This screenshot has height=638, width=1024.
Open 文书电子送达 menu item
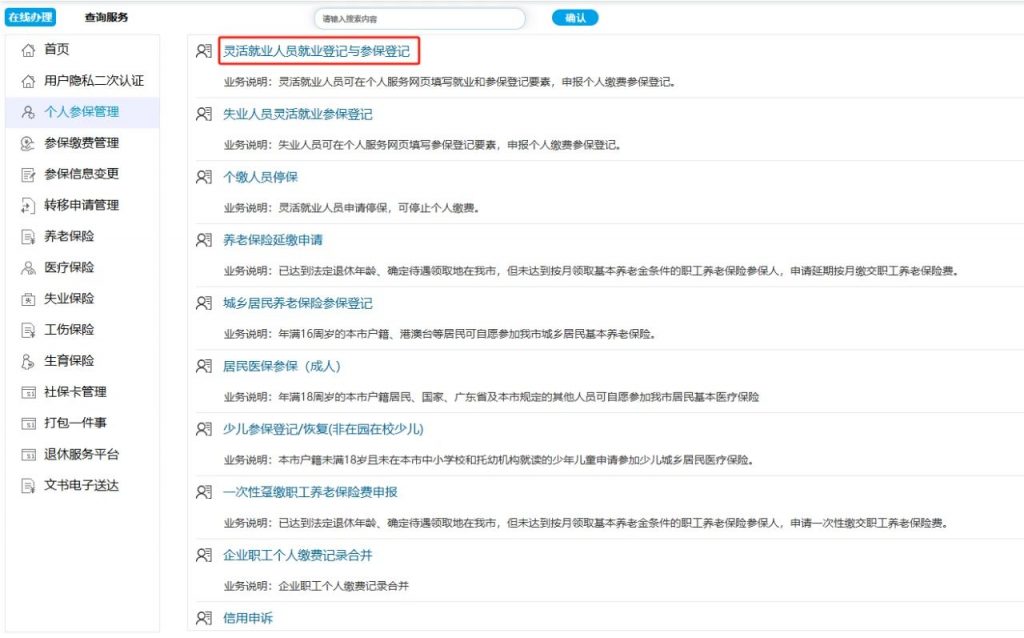tap(82, 486)
